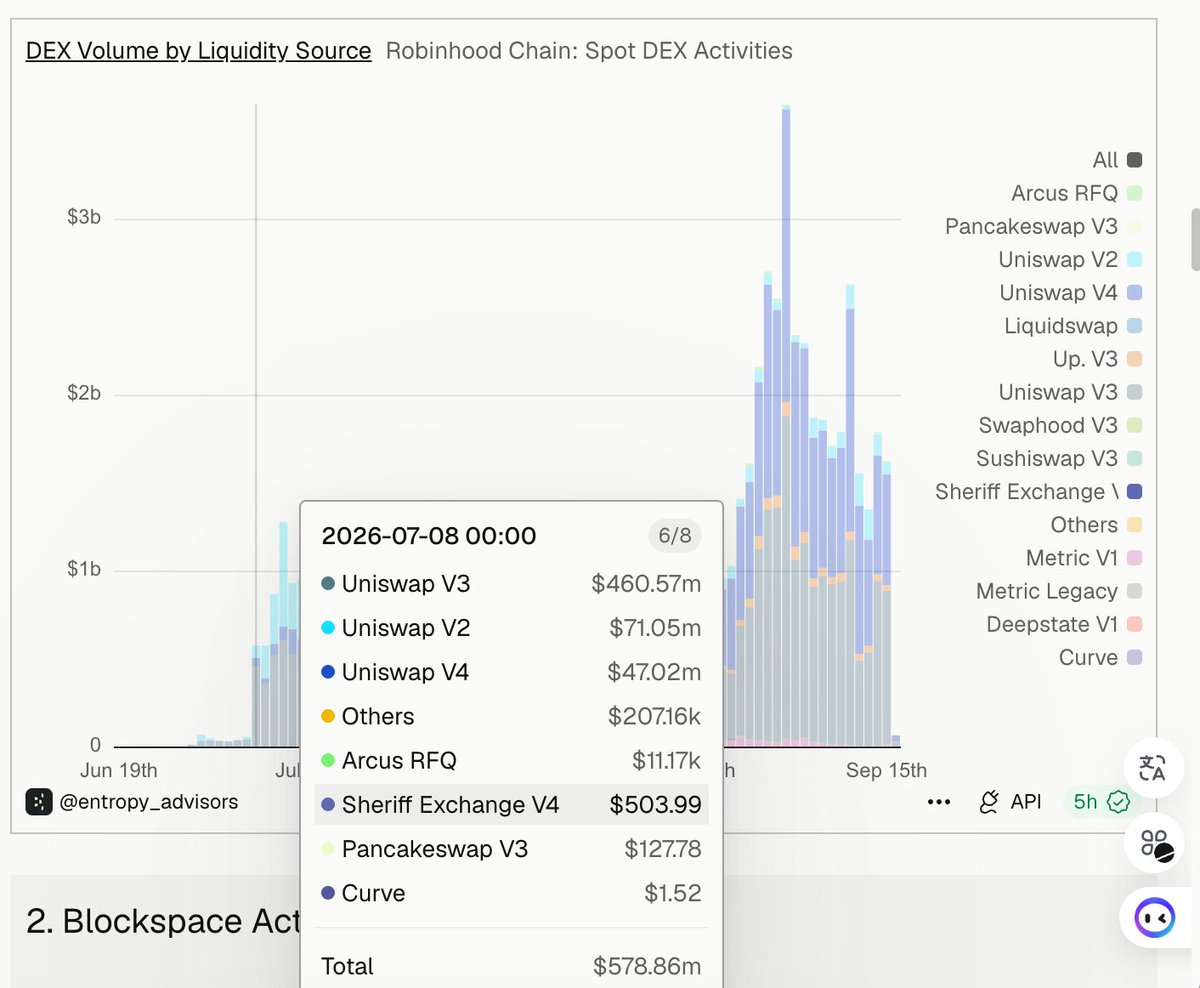Click the 5h refresh status badge
Viewport: 1200px width, 988px height.
1100,801
